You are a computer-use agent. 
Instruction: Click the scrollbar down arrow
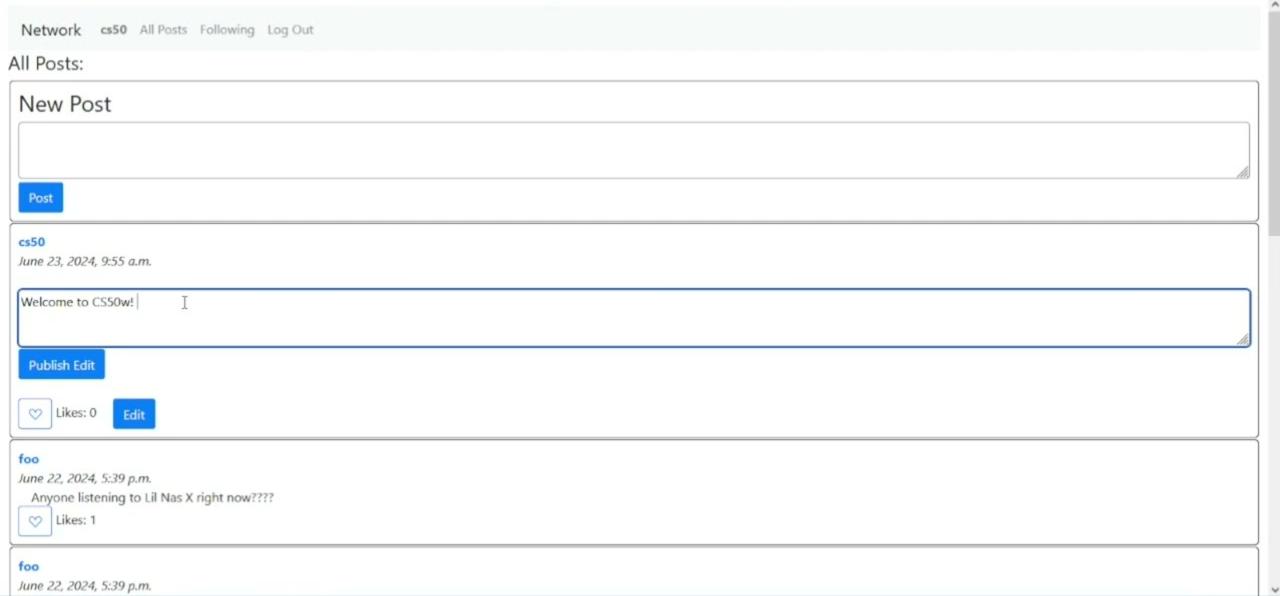pyautogui.click(x=1272, y=589)
